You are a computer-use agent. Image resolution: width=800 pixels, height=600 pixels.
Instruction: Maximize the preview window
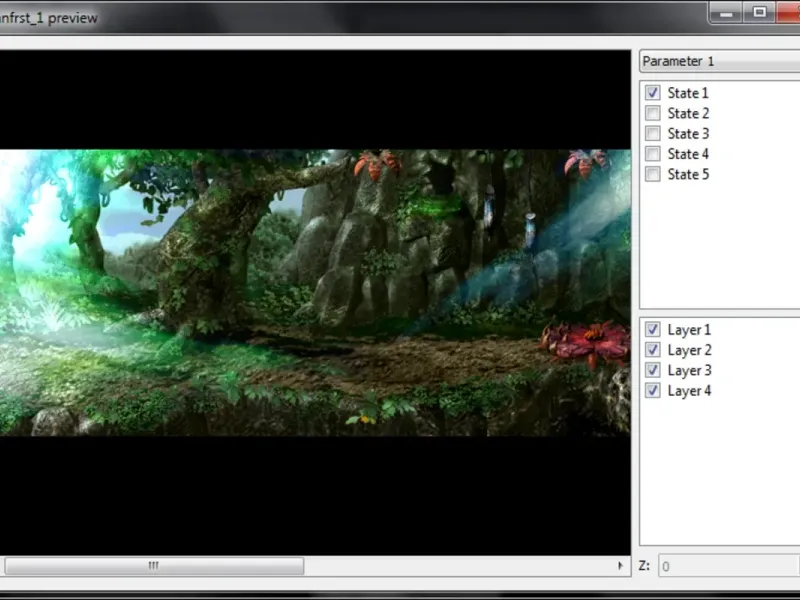tap(759, 13)
